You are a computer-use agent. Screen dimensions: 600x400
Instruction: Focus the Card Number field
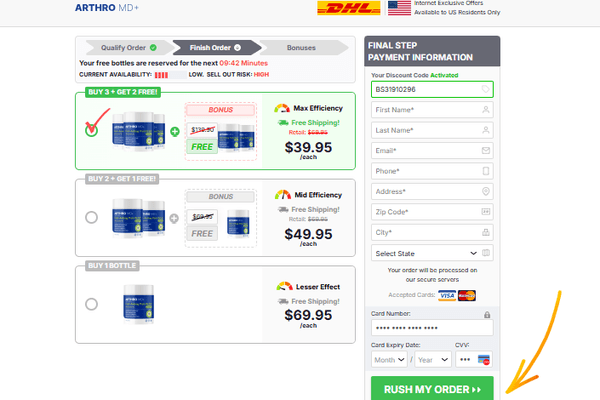pos(432,328)
